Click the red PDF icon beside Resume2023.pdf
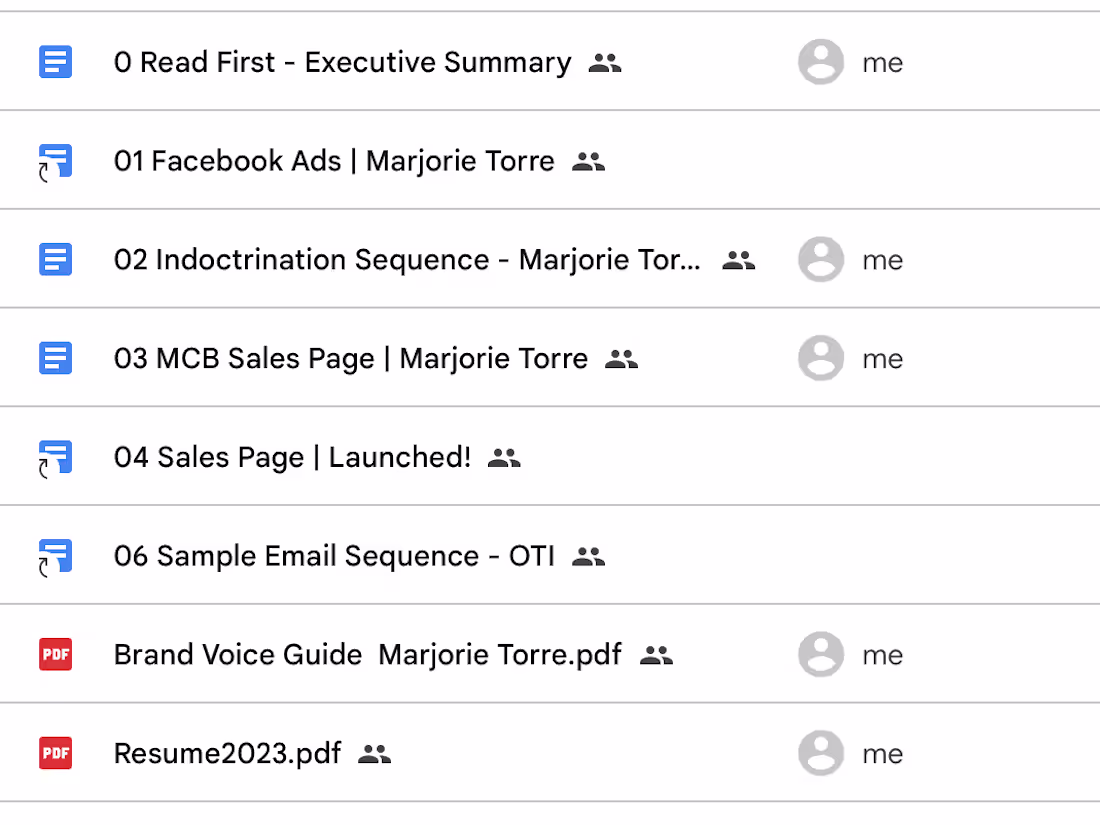This screenshot has height=825, width=1100. (56, 753)
